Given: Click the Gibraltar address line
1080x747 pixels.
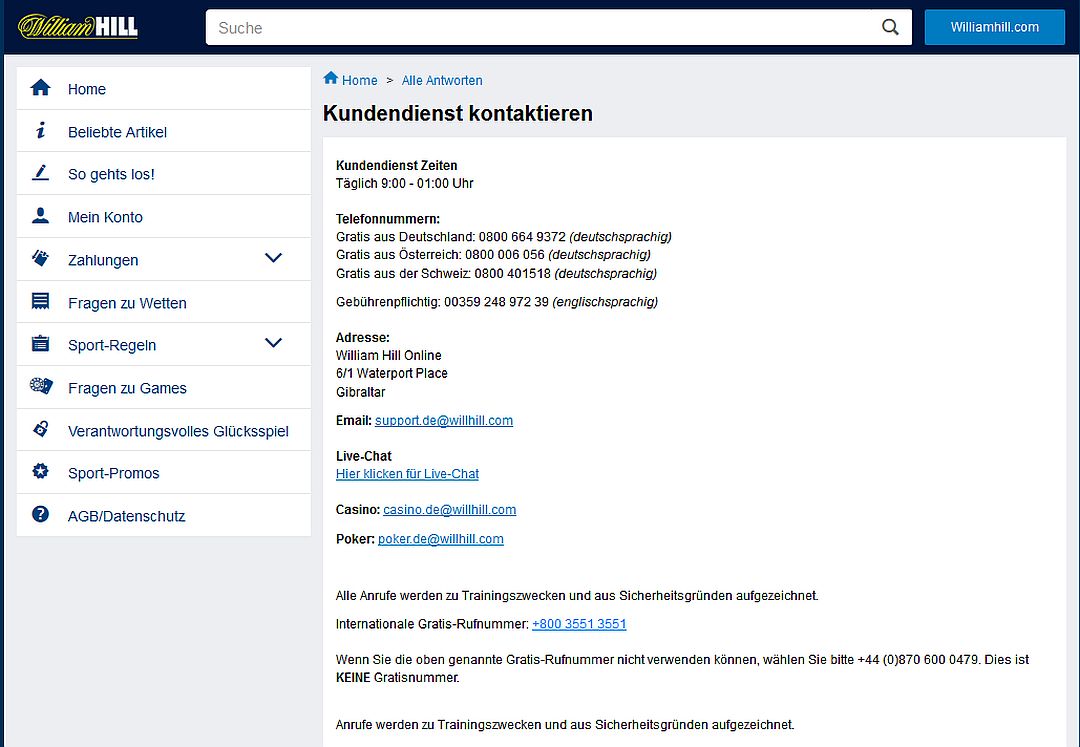Looking at the screenshot, I should coord(360,392).
